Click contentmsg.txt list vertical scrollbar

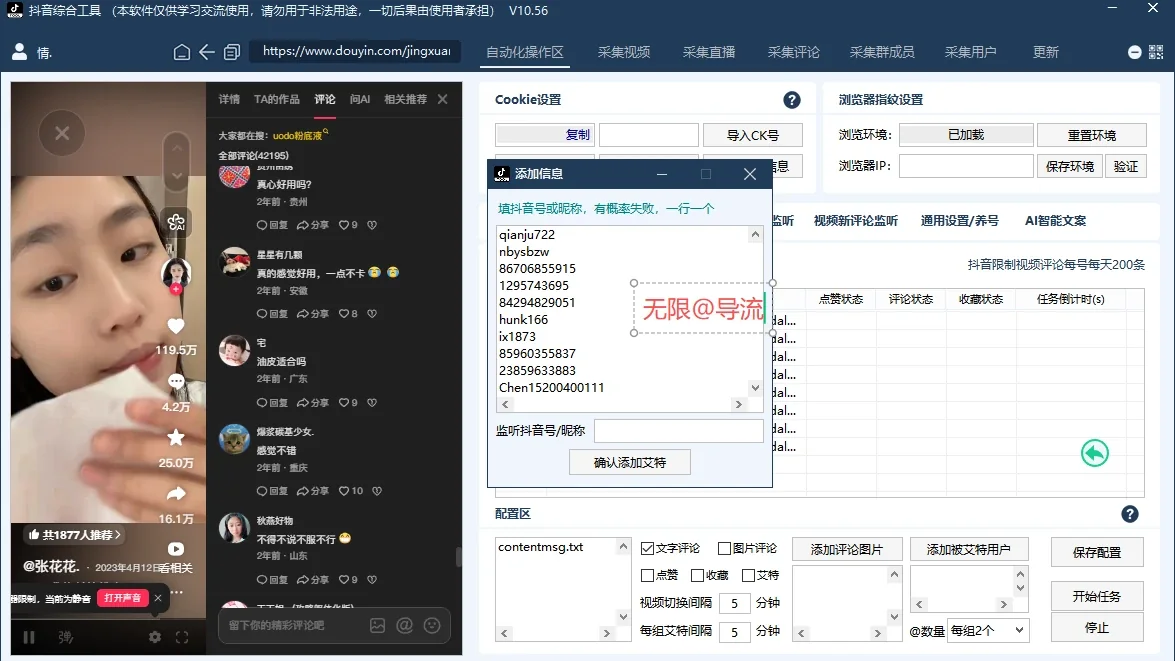click(x=623, y=582)
